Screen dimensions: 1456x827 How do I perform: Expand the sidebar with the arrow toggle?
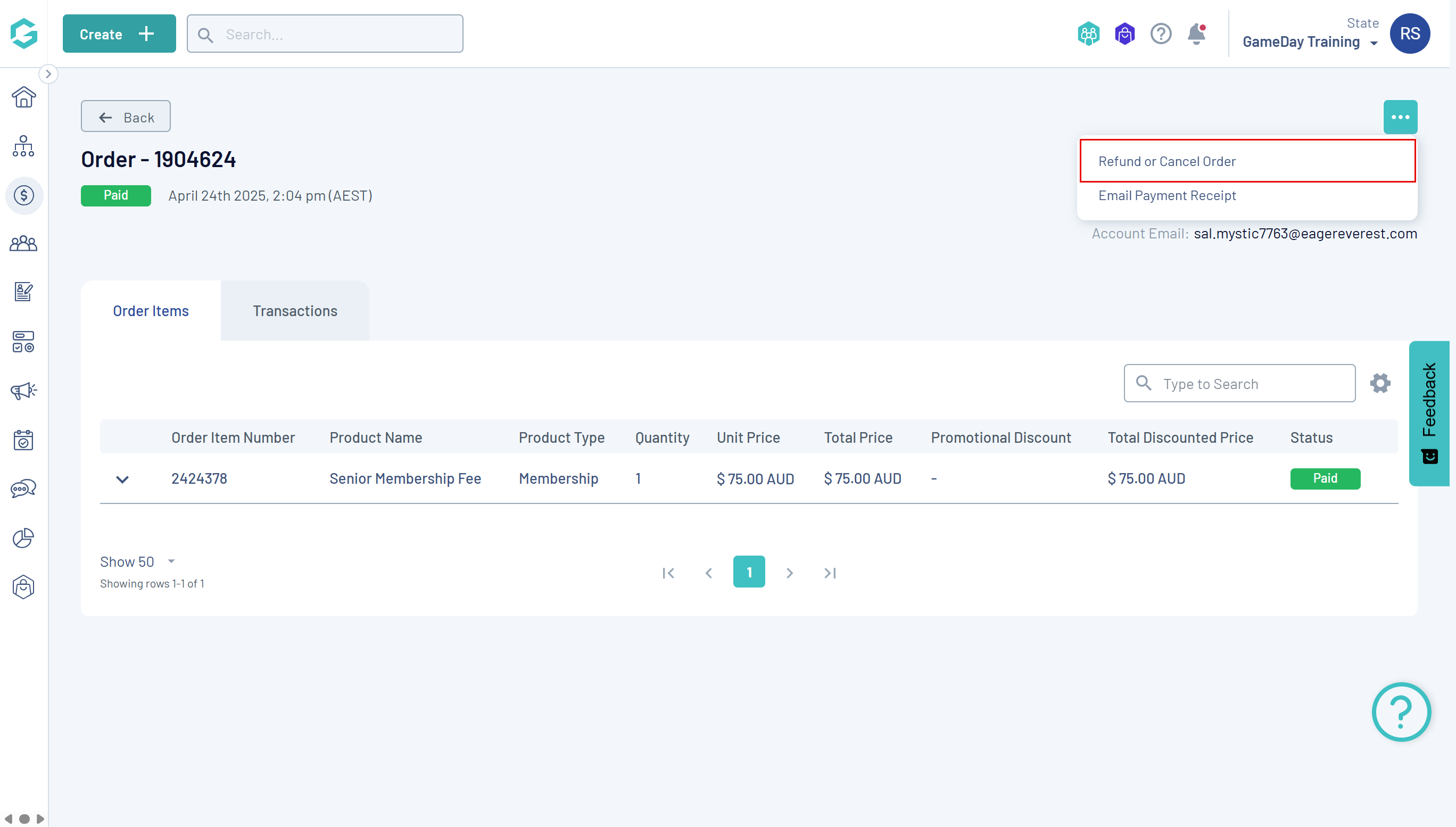[48, 74]
